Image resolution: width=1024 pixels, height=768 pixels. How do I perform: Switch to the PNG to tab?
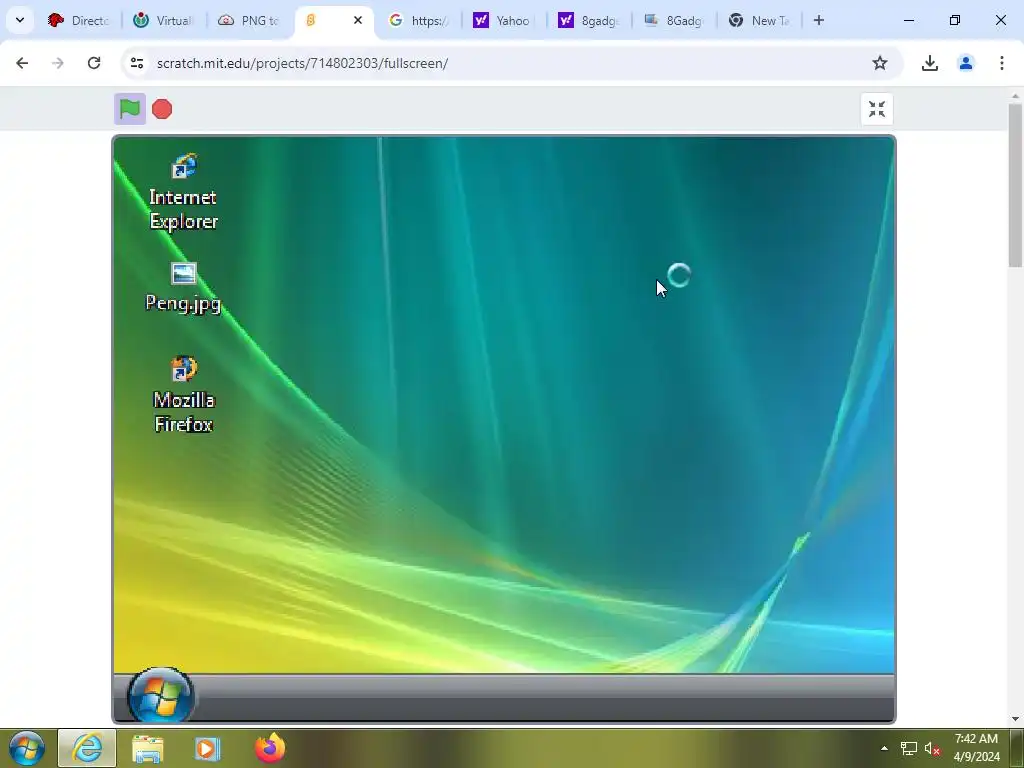point(248,20)
